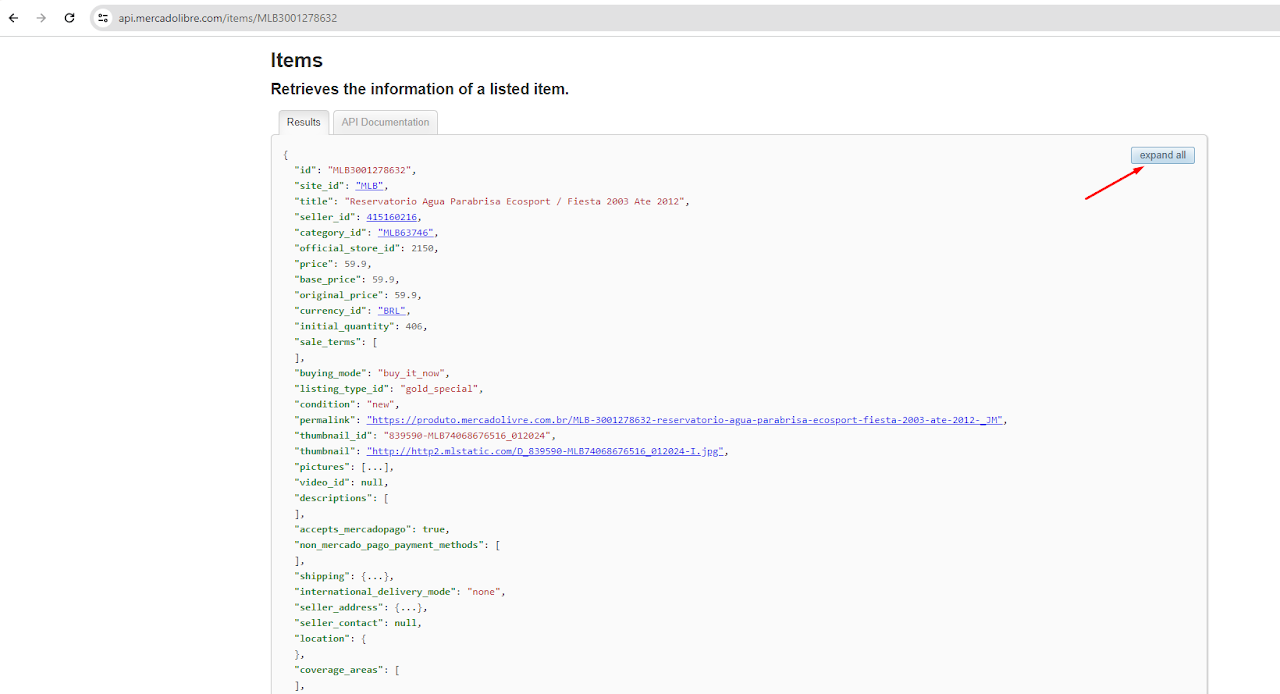Viewport: 1280px width, 694px height.
Task: Expand the collapsed shipping object
Action: click(375, 576)
